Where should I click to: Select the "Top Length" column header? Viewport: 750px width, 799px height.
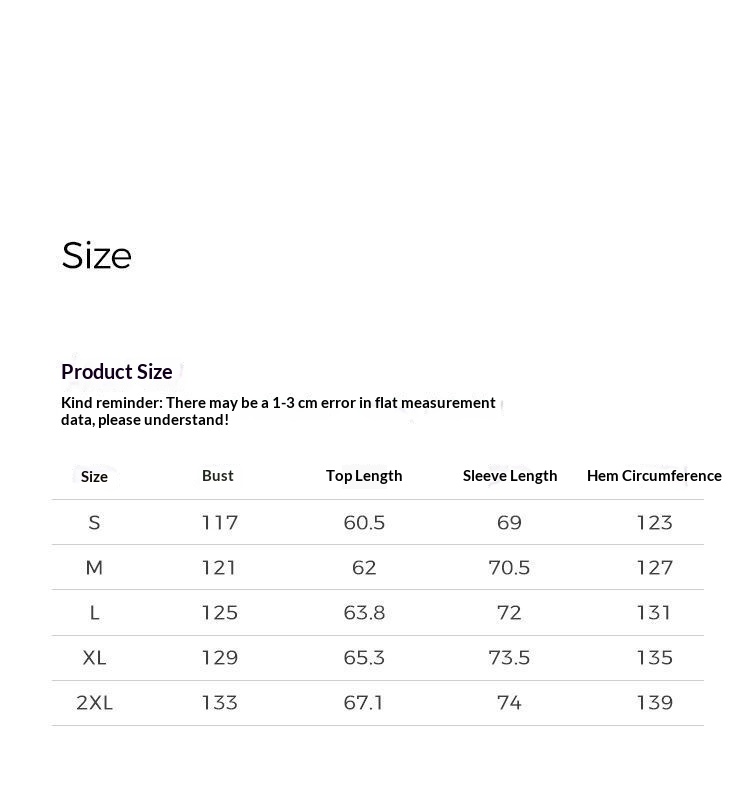[364, 476]
